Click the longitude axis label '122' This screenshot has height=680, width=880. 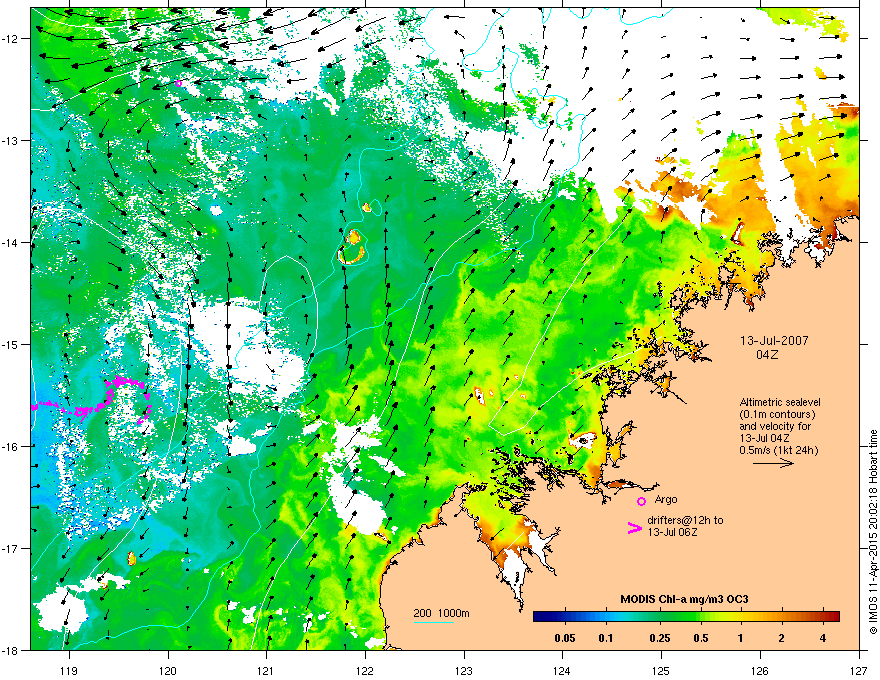pos(365,670)
